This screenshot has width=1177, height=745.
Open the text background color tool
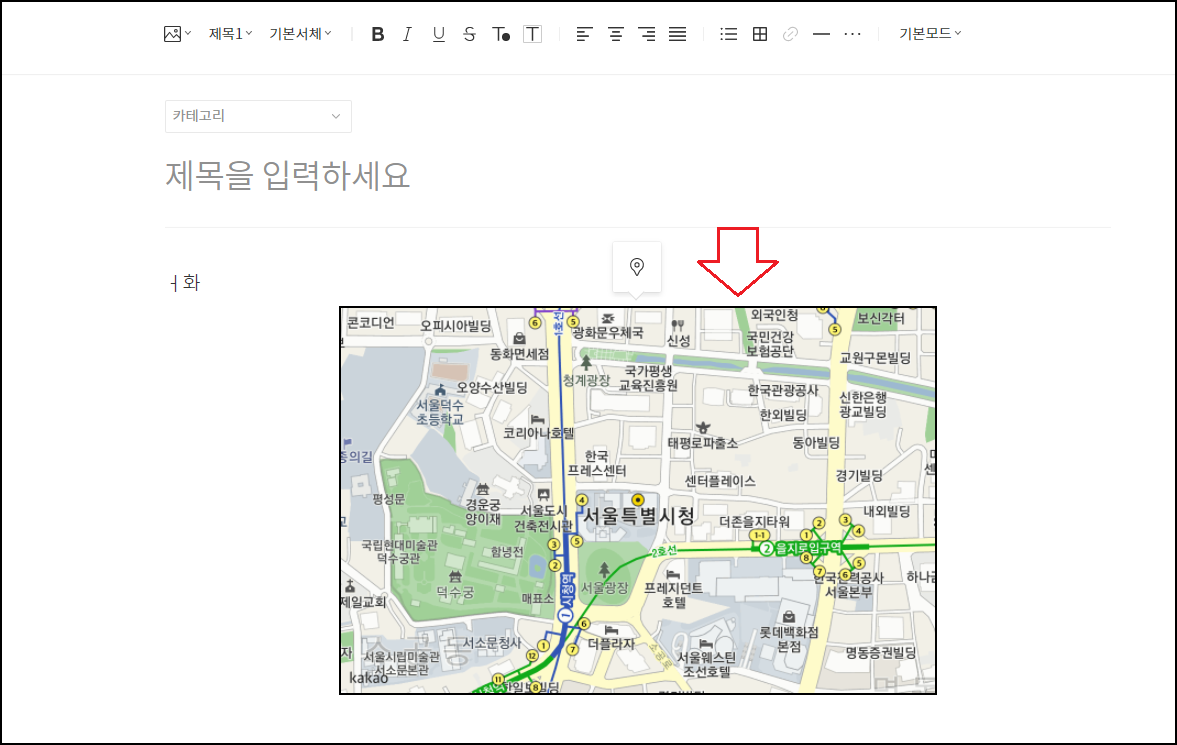pos(532,34)
